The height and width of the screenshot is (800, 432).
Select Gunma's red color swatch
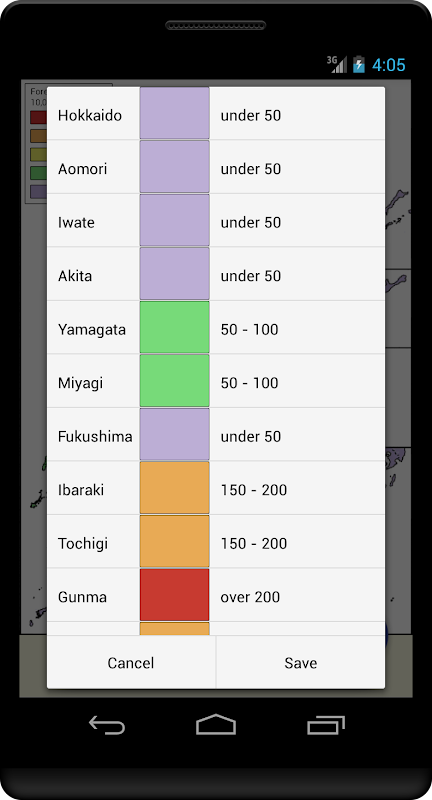click(x=174, y=595)
